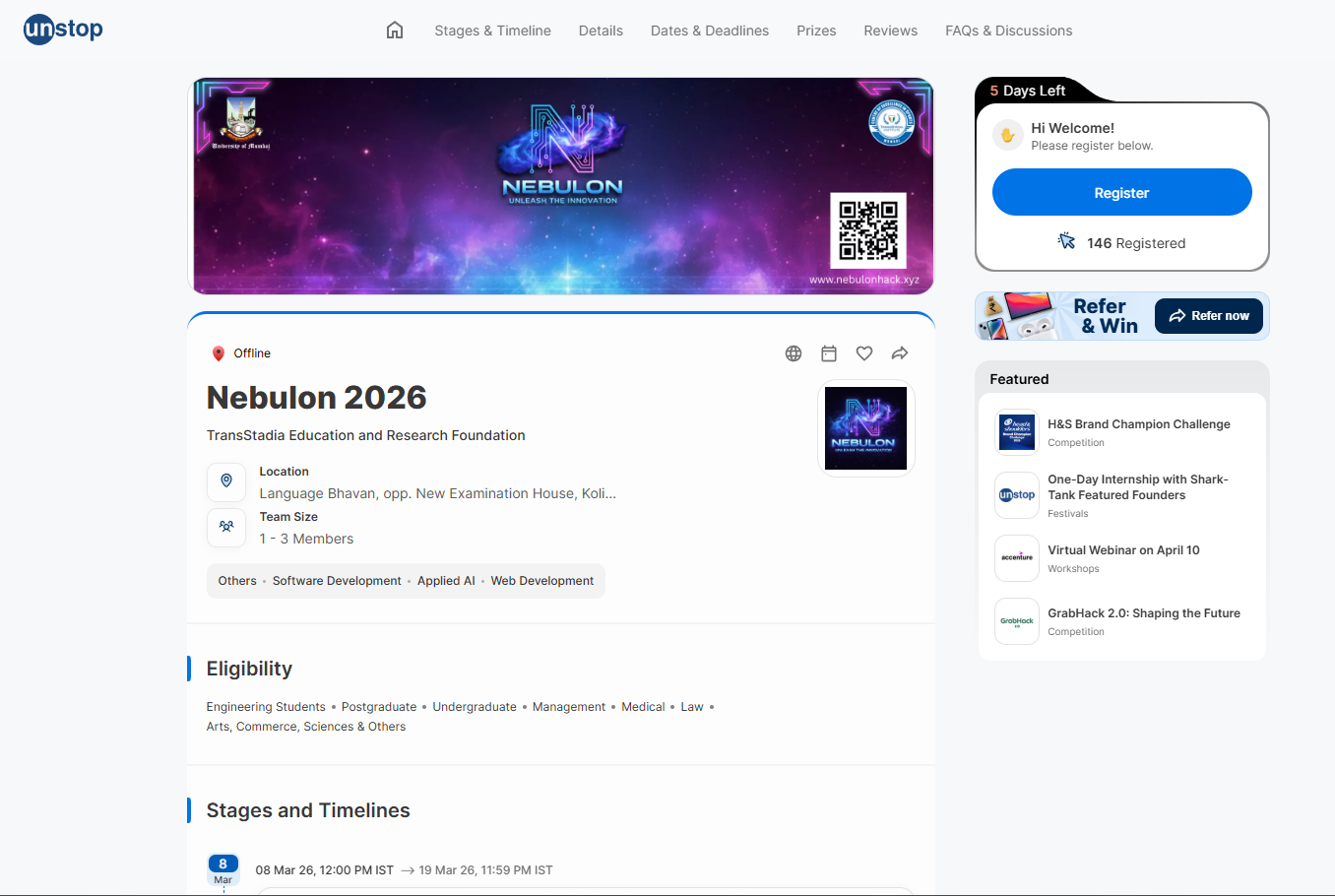
Task: Open the FAQs & Discussions section
Action: pos(1008,31)
